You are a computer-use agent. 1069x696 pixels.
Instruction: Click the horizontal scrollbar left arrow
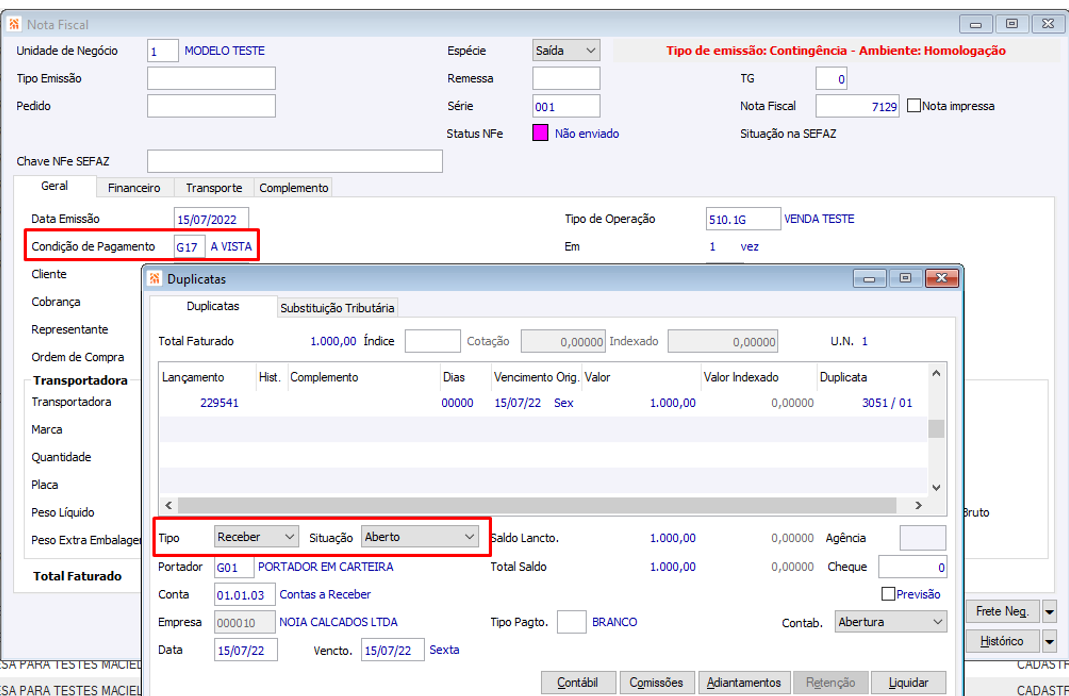168,505
